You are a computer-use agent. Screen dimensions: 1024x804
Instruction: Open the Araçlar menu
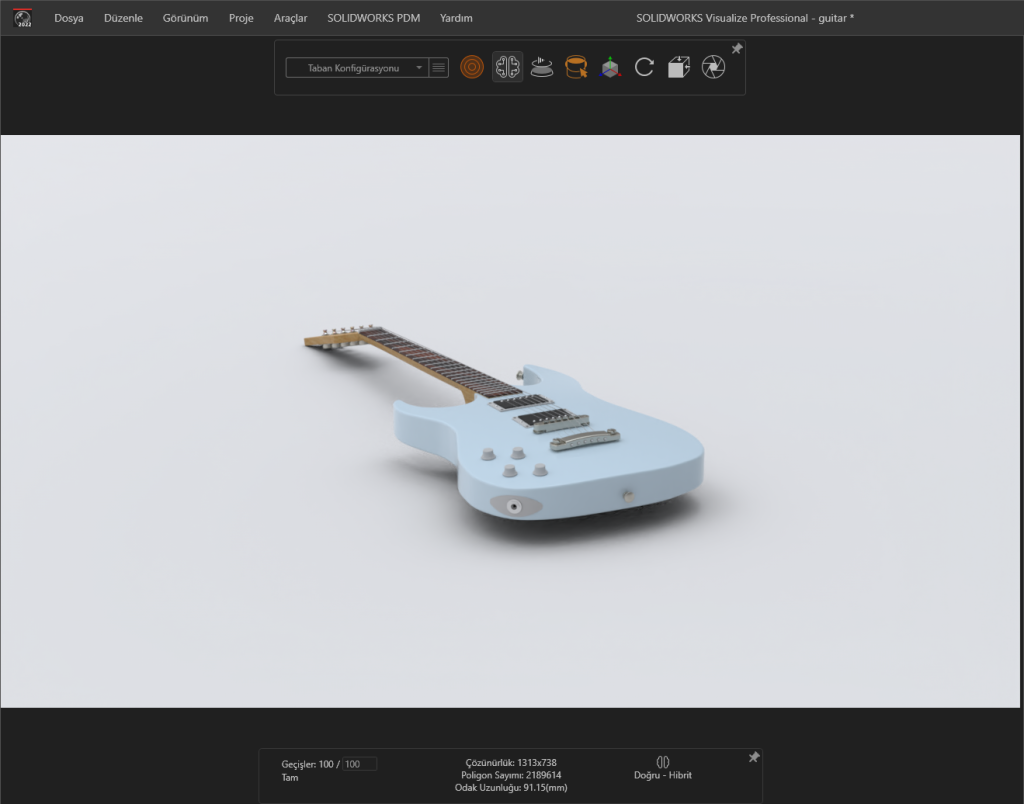[x=290, y=18]
